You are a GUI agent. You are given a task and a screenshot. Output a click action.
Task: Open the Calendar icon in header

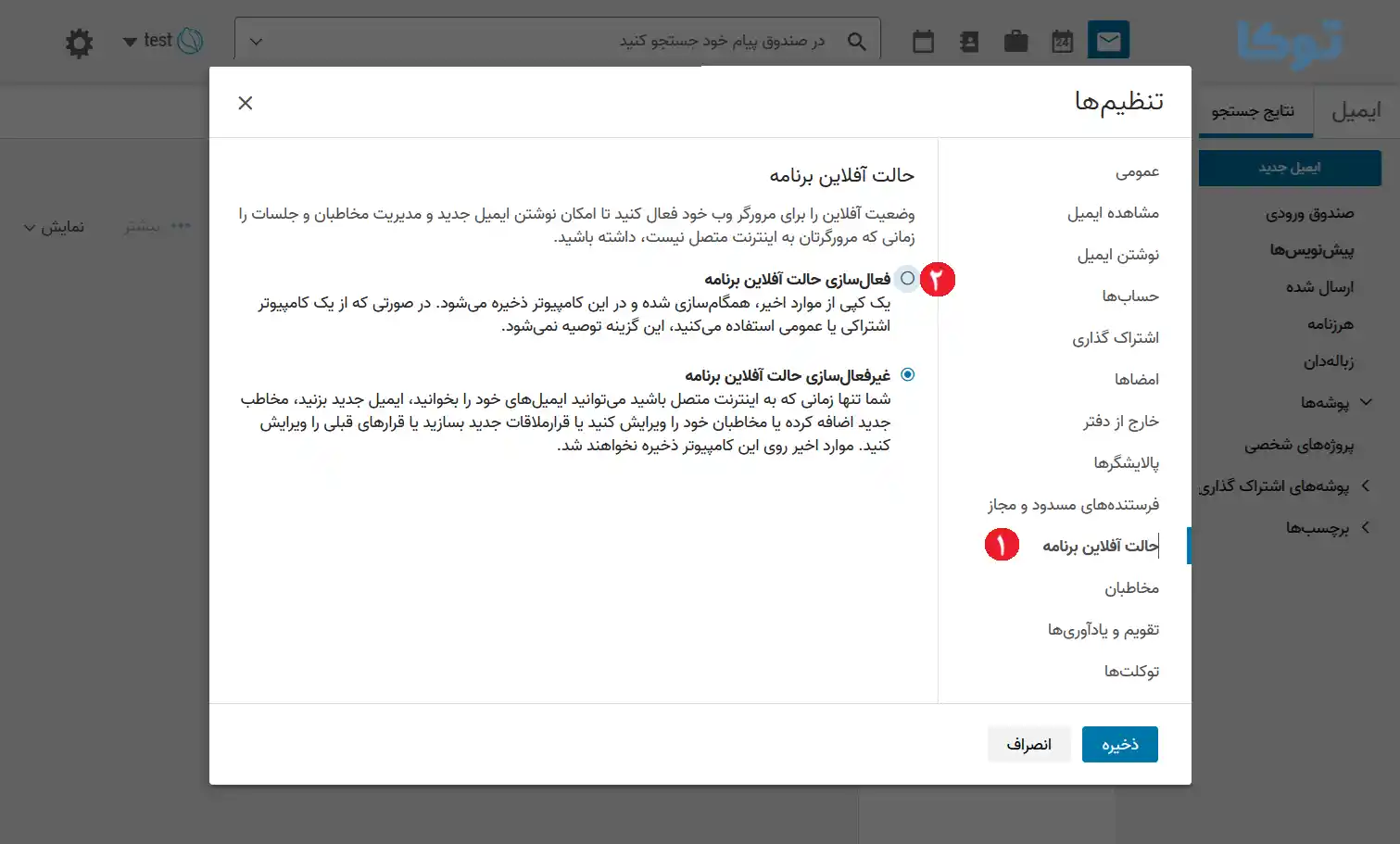point(1062,41)
